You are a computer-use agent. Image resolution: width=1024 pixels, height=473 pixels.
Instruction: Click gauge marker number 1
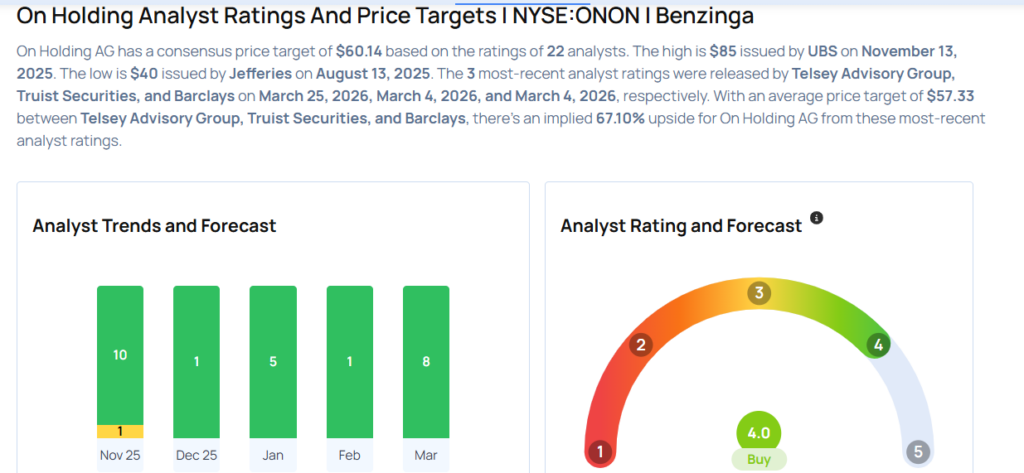point(600,451)
